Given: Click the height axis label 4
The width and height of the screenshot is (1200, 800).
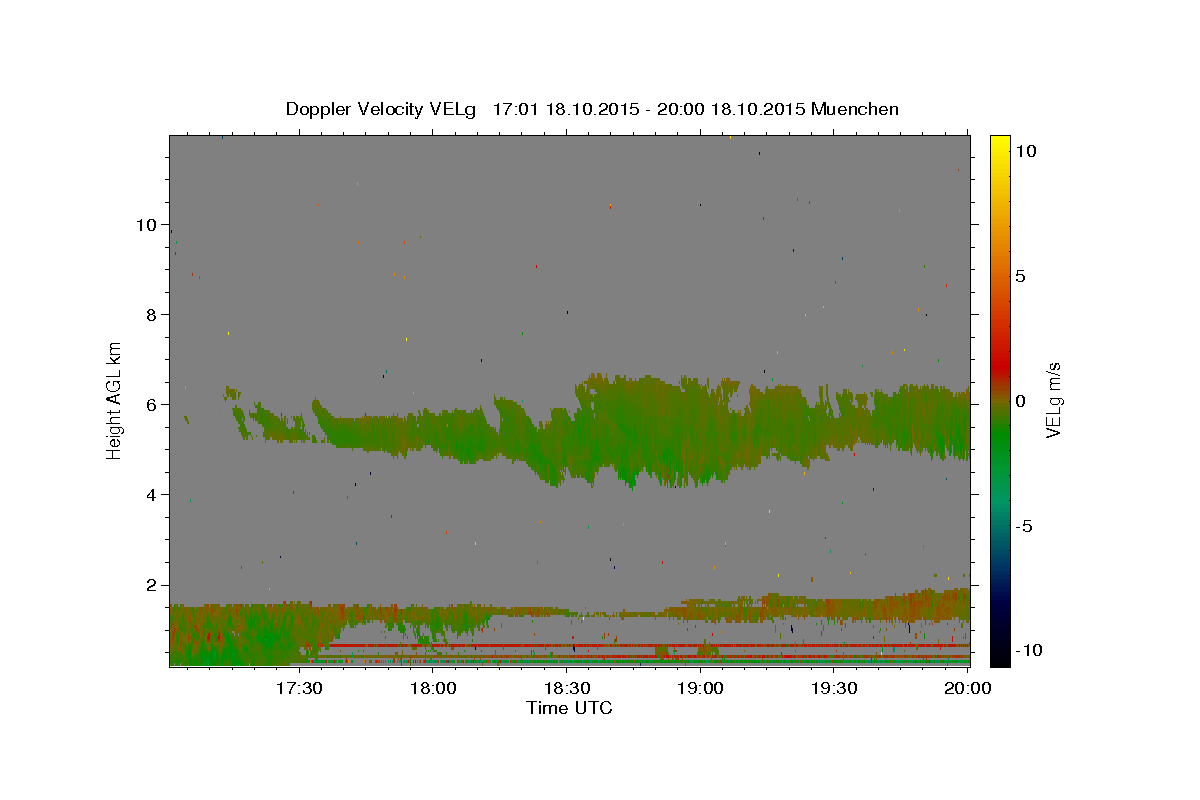Looking at the screenshot, I should 152,495.
